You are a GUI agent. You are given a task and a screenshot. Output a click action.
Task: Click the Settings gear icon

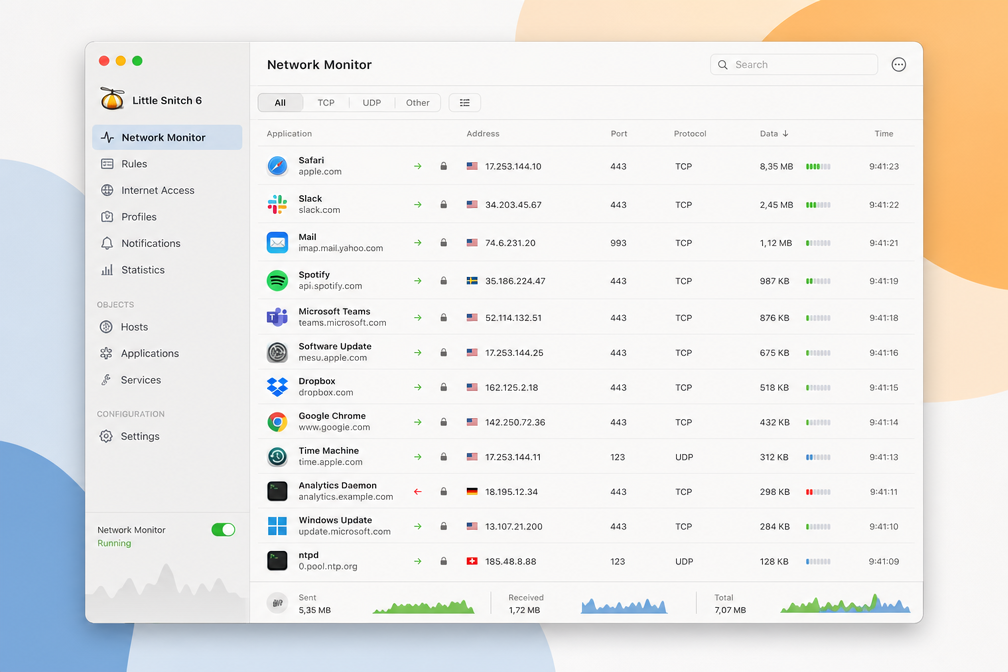(x=106, y=436)
